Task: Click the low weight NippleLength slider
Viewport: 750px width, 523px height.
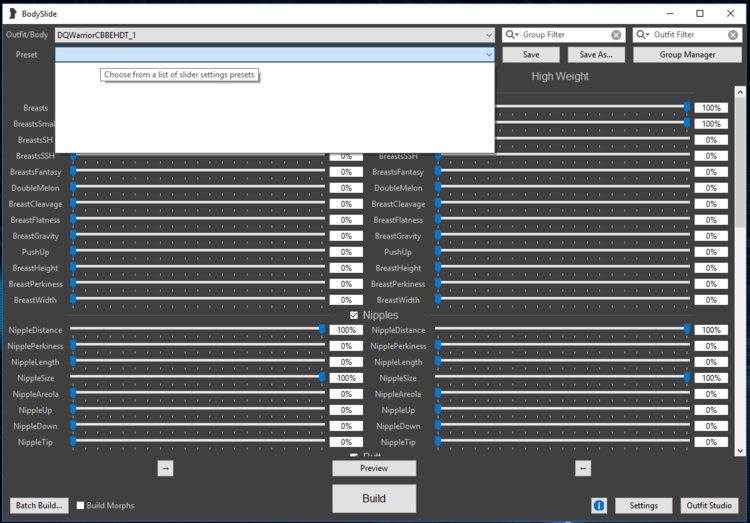Action: (198, 361)
